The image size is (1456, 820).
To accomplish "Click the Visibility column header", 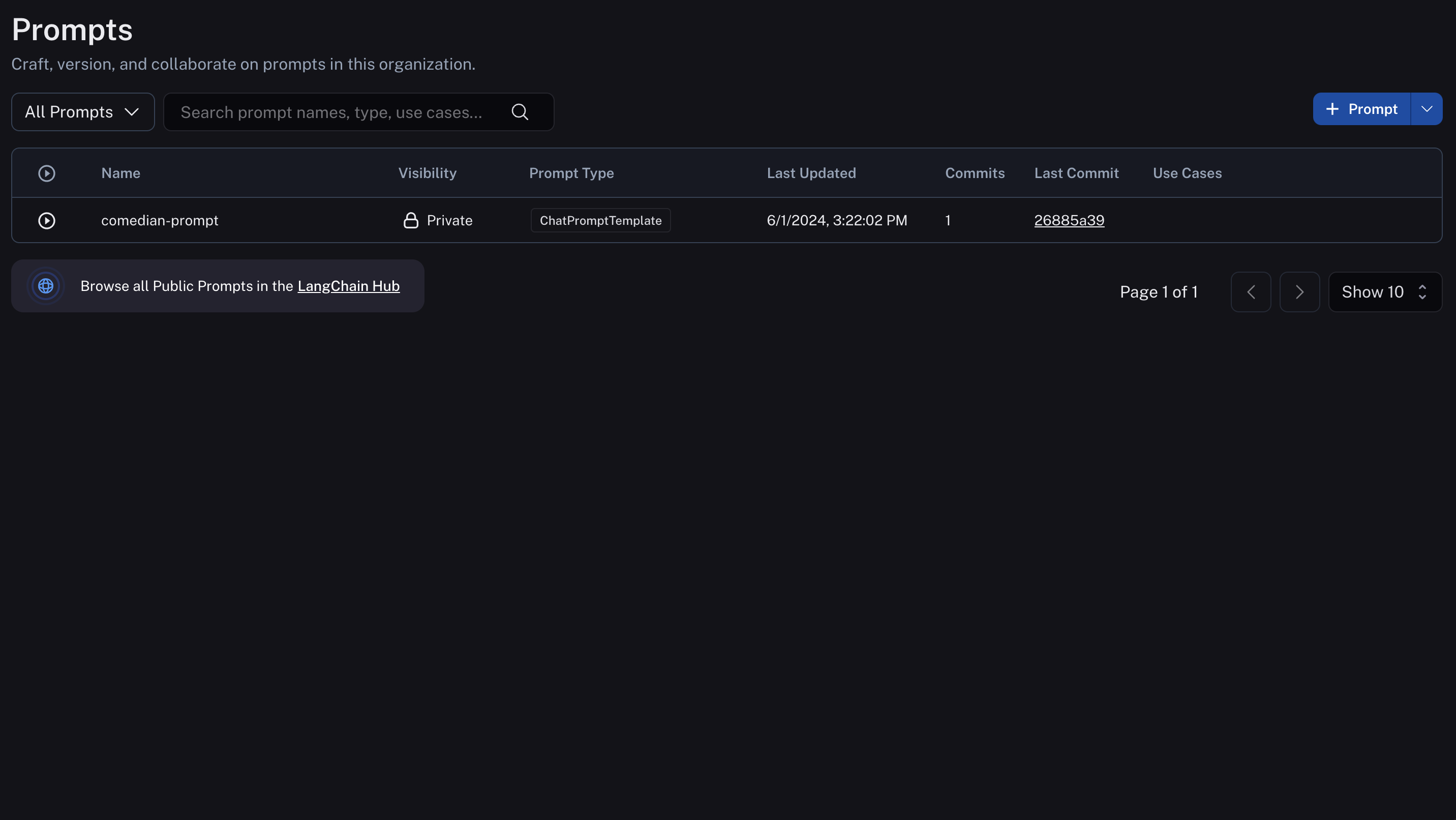I will 427,173.
